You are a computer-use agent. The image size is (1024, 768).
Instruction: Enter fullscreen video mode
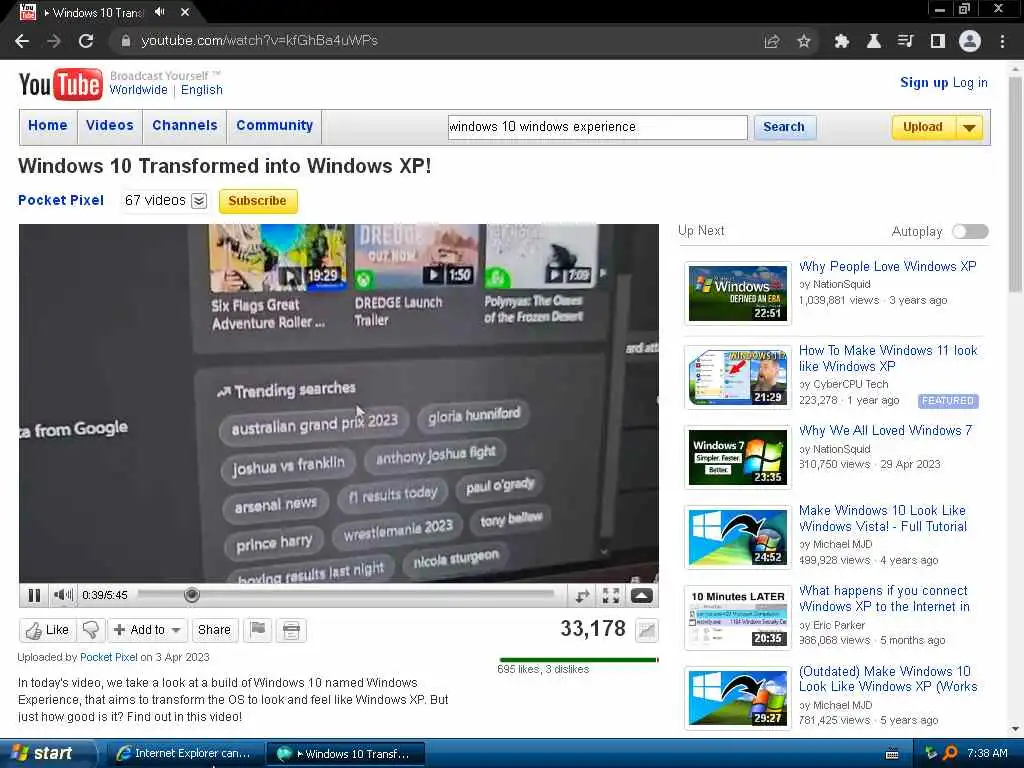coord(611,595)
